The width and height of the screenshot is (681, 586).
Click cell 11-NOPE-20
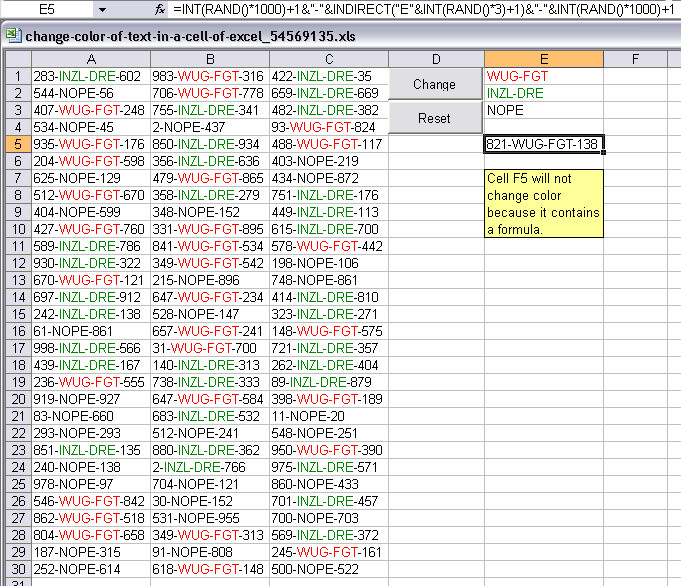click(329, 416)
